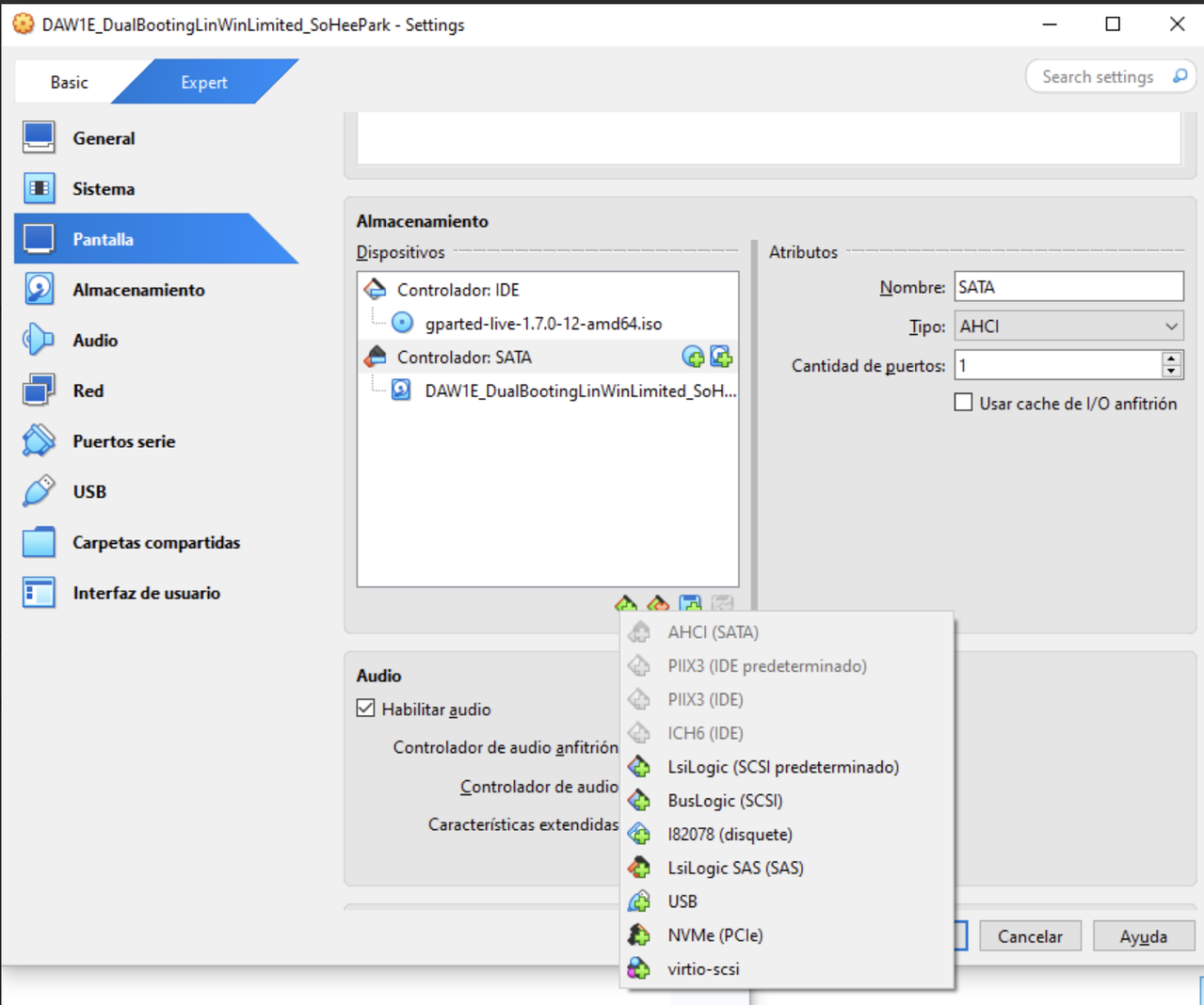
Task: Click the Características extendidas label
Action: pyautogui.click(x=523, y=824)
